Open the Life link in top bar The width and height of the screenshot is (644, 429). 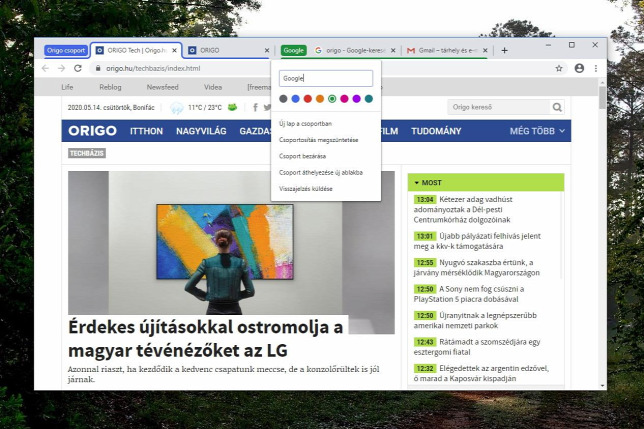click(67, 87)
